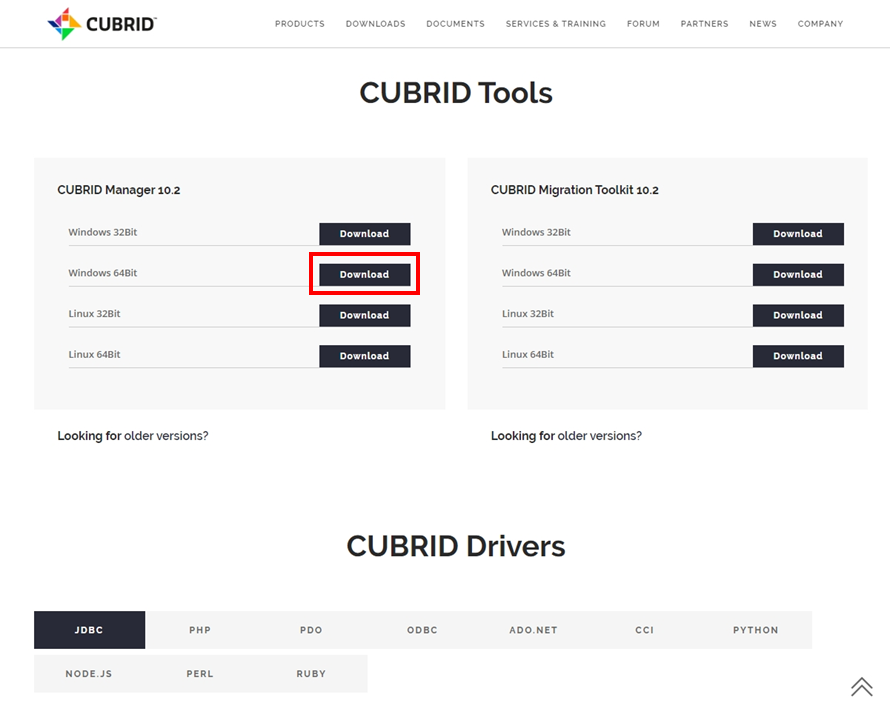Open the DOWNLOADS menu
This screenshot has width=890, height=720.
coord(375,24)
